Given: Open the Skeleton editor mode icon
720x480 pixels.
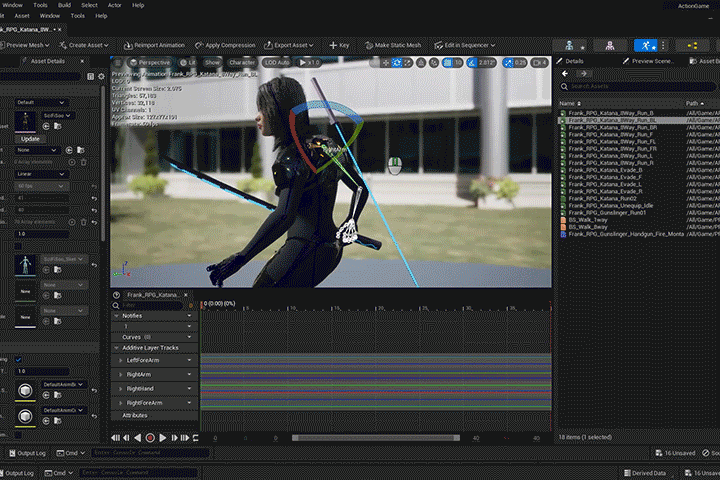Looking at the screenshot, I should click(x=569, y=45).
